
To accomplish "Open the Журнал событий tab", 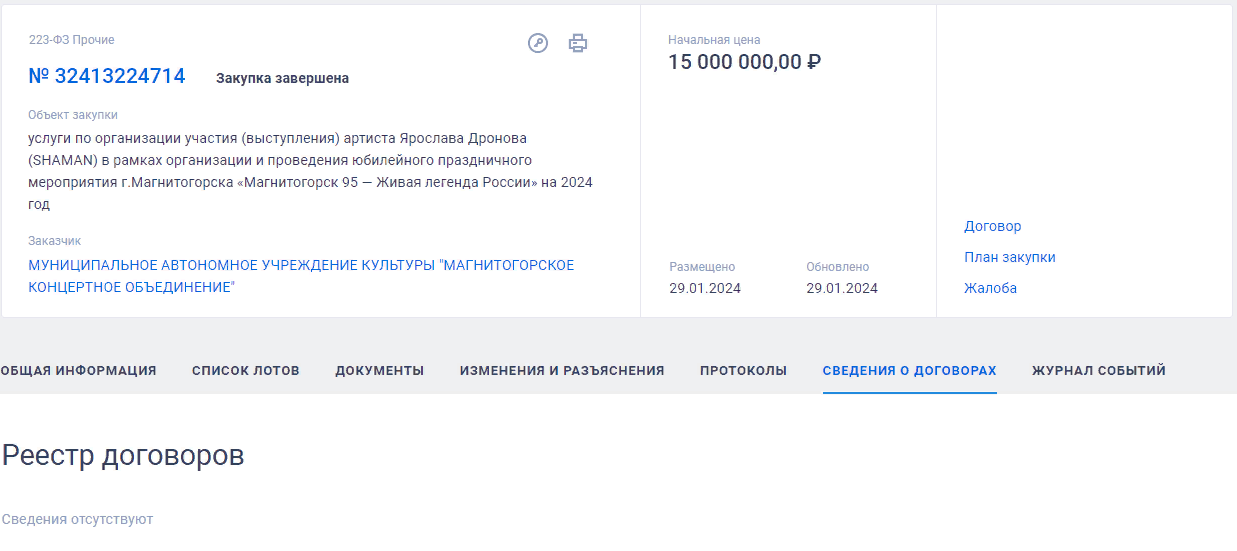I will [x=1098, y=370].
